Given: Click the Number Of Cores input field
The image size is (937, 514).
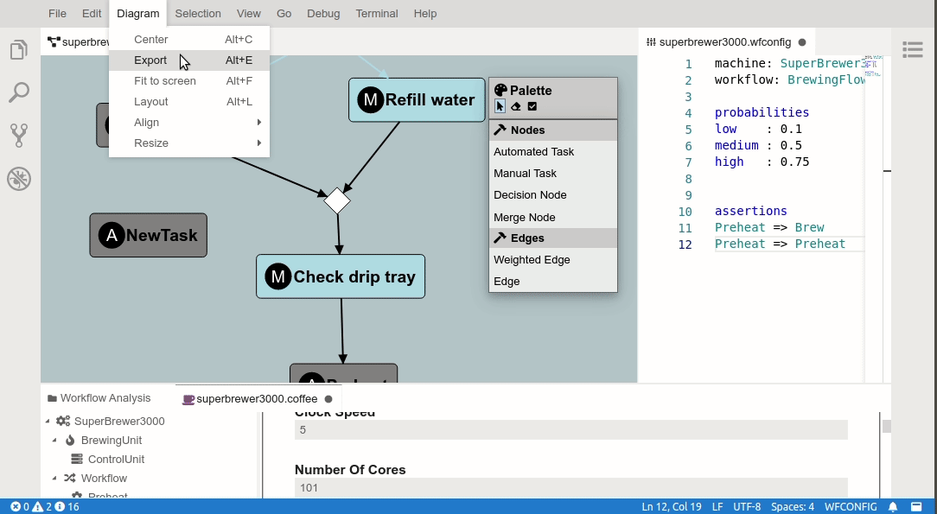Looking at the screenshot, I should [570, 488].
